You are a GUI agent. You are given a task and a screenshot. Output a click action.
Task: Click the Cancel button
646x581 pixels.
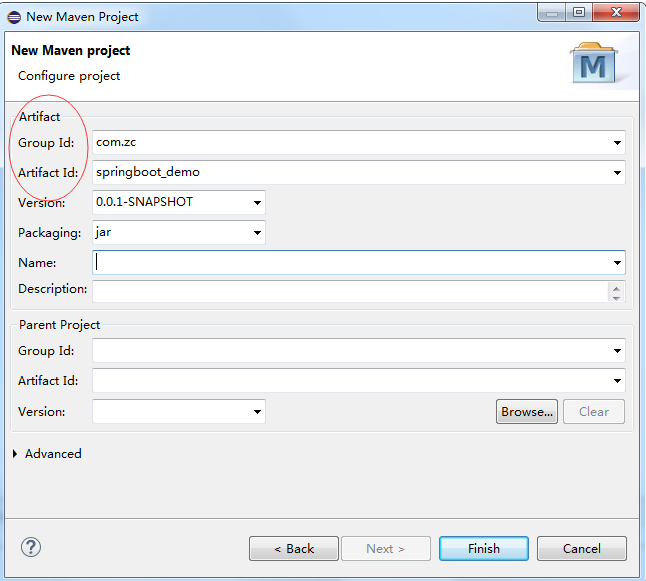tap(582, 548)
